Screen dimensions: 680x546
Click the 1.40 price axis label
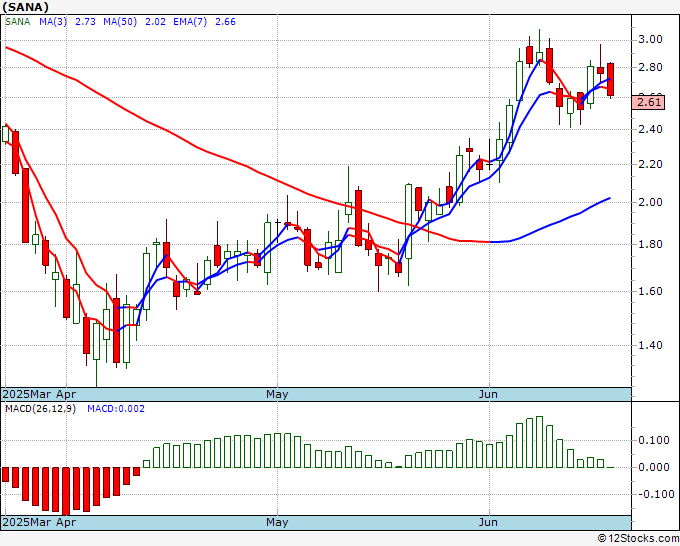[x=651, y=346]
